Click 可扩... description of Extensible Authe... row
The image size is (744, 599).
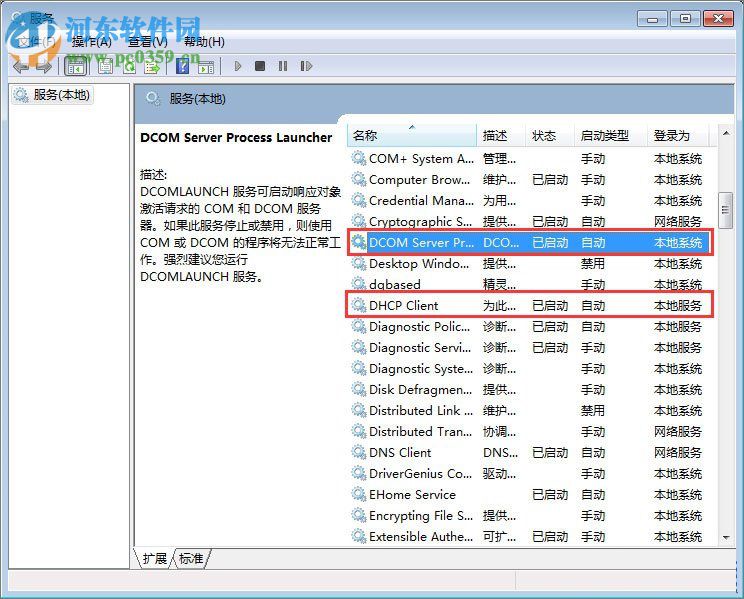tap(499, 536)
